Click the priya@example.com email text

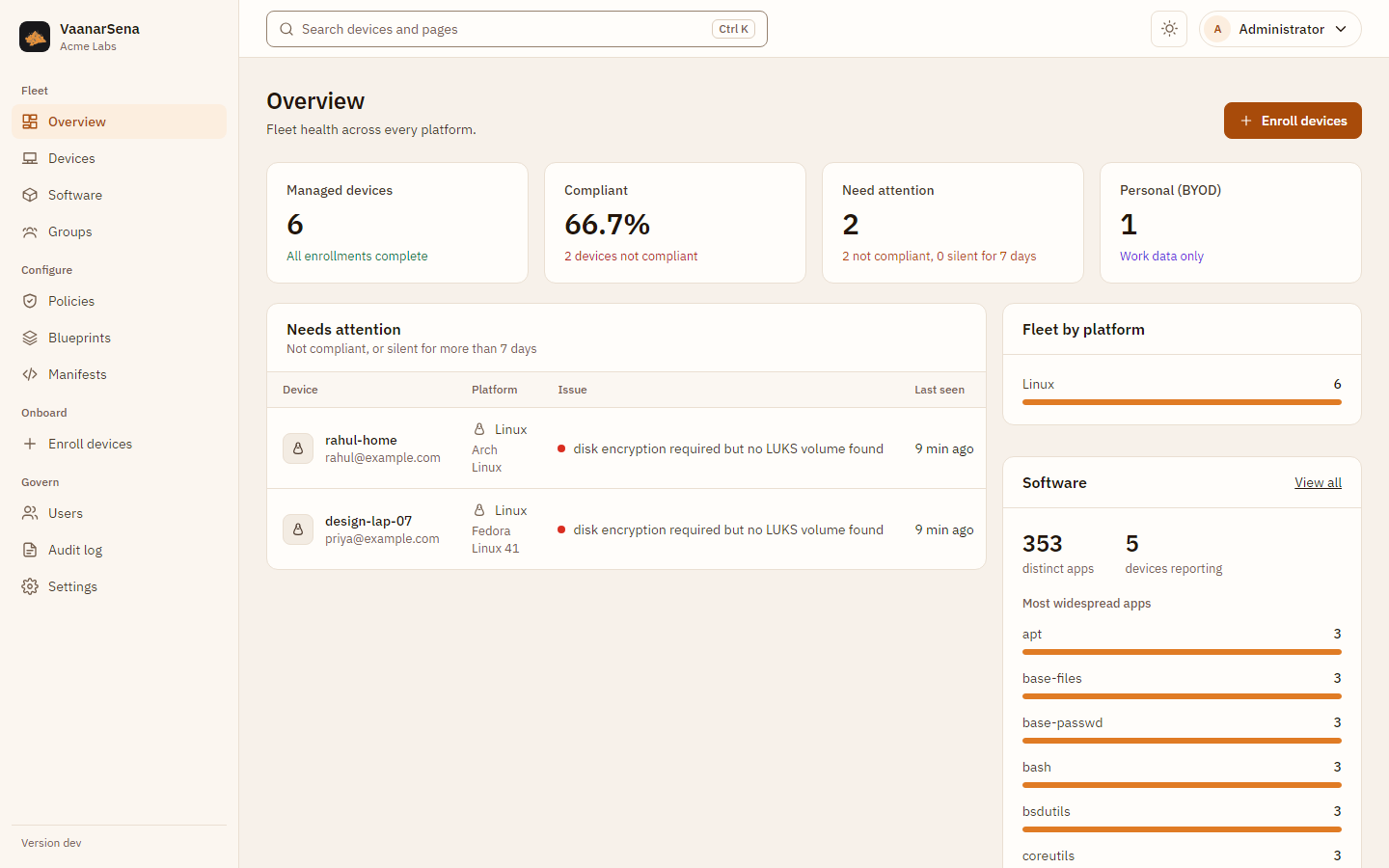(x=382, y=539)
